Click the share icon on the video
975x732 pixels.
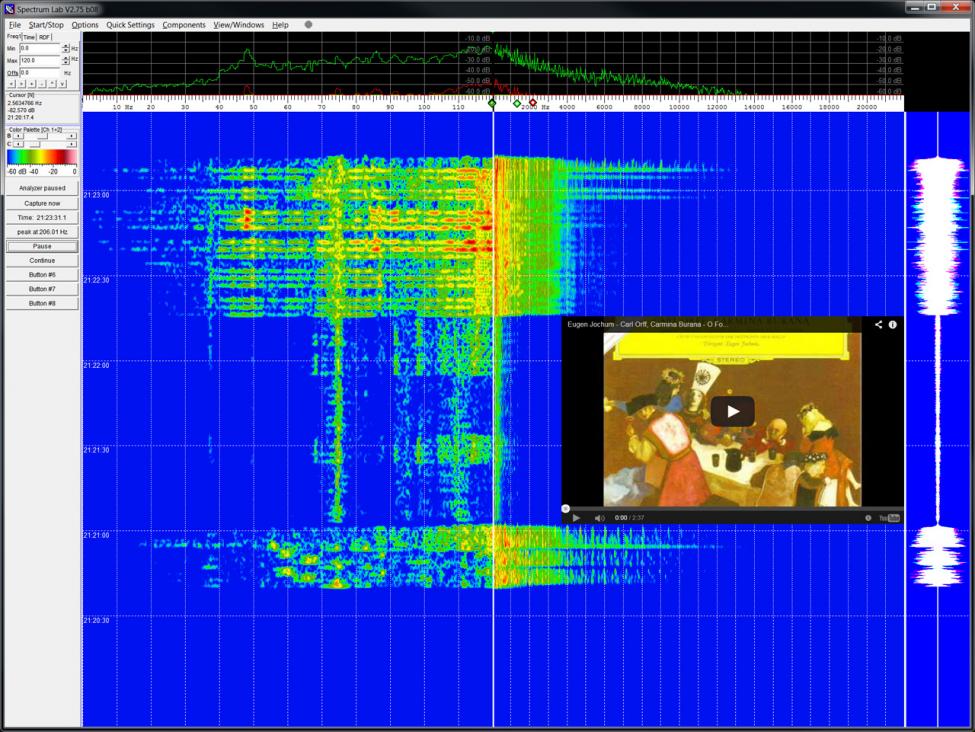[879, 324]
